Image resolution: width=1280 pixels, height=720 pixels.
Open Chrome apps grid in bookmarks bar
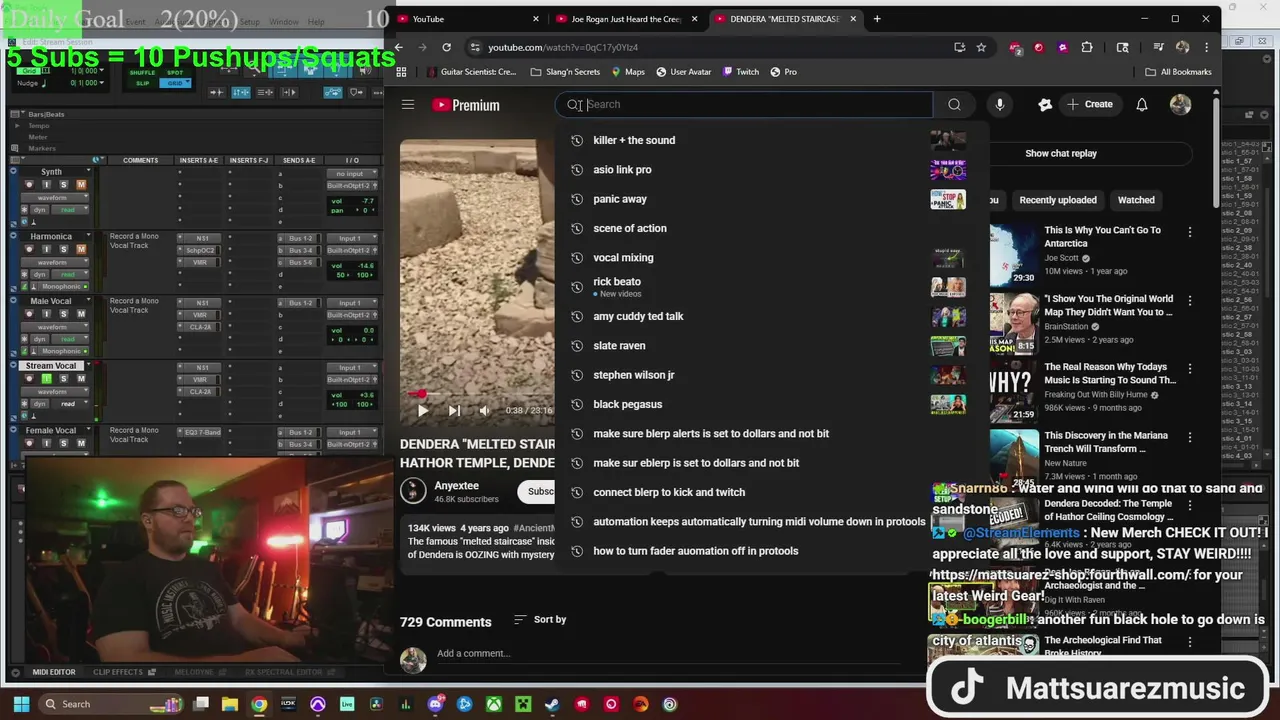pos(401,72)
